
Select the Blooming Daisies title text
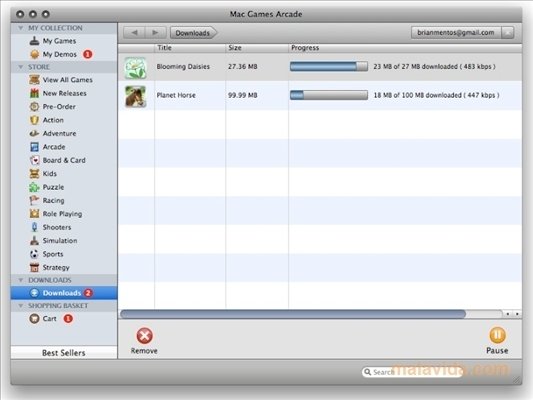click(x=183, y=67)
